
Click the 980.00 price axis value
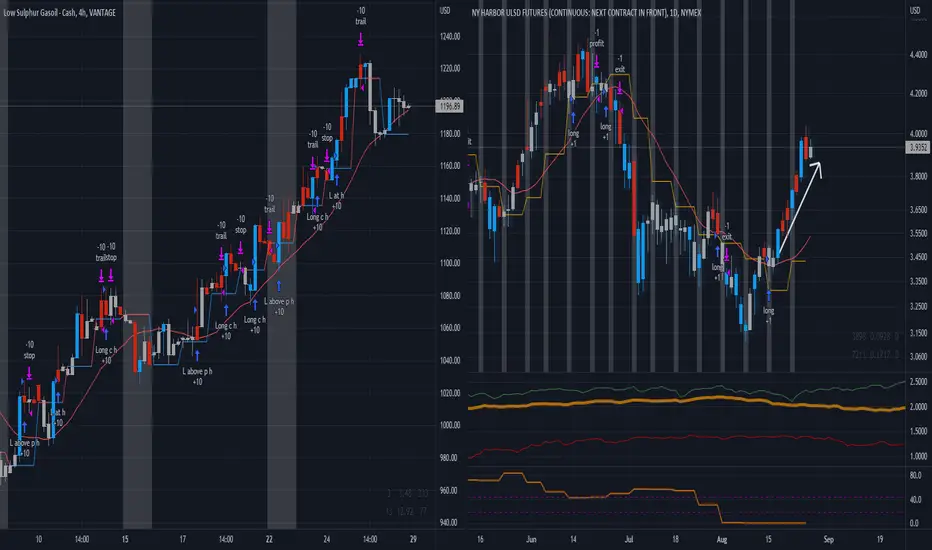pyautogui.click(x=450, y=458)
